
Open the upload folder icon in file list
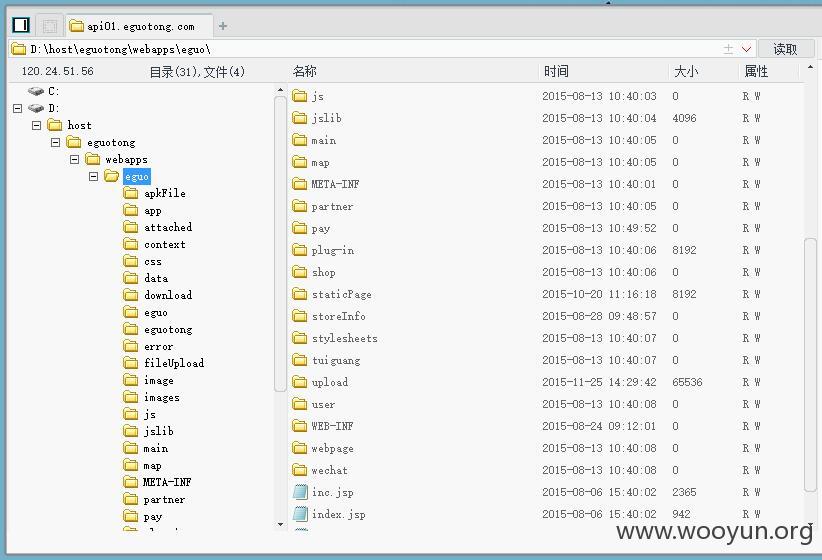pos(299,382)
